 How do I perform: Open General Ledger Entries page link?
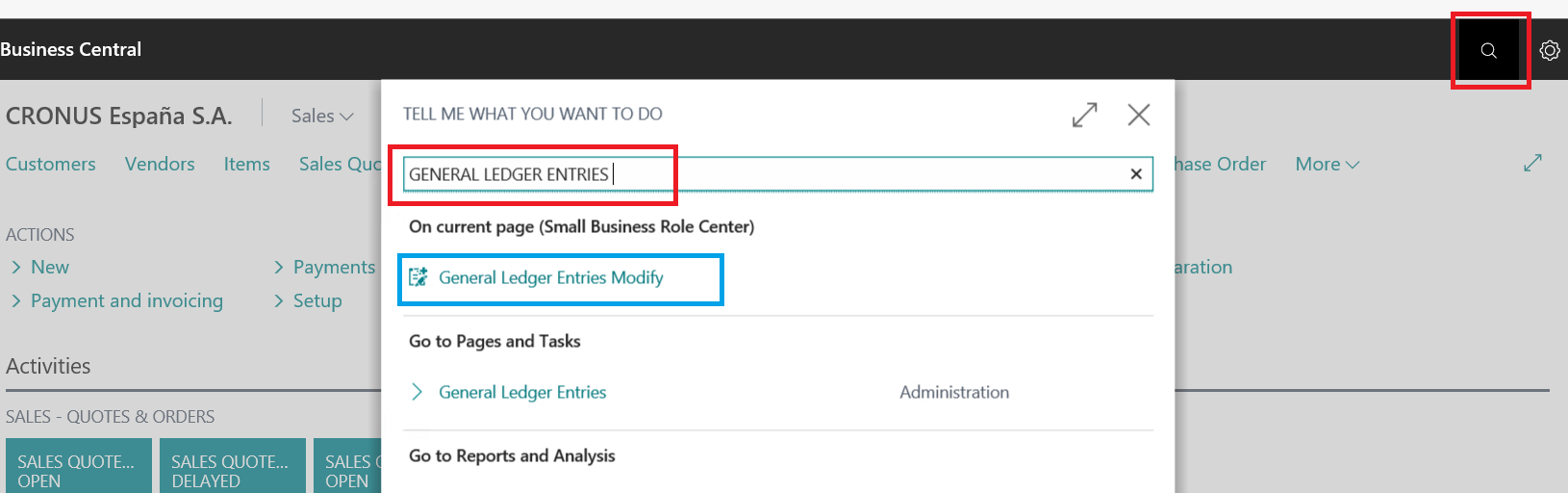coord(522,392)
